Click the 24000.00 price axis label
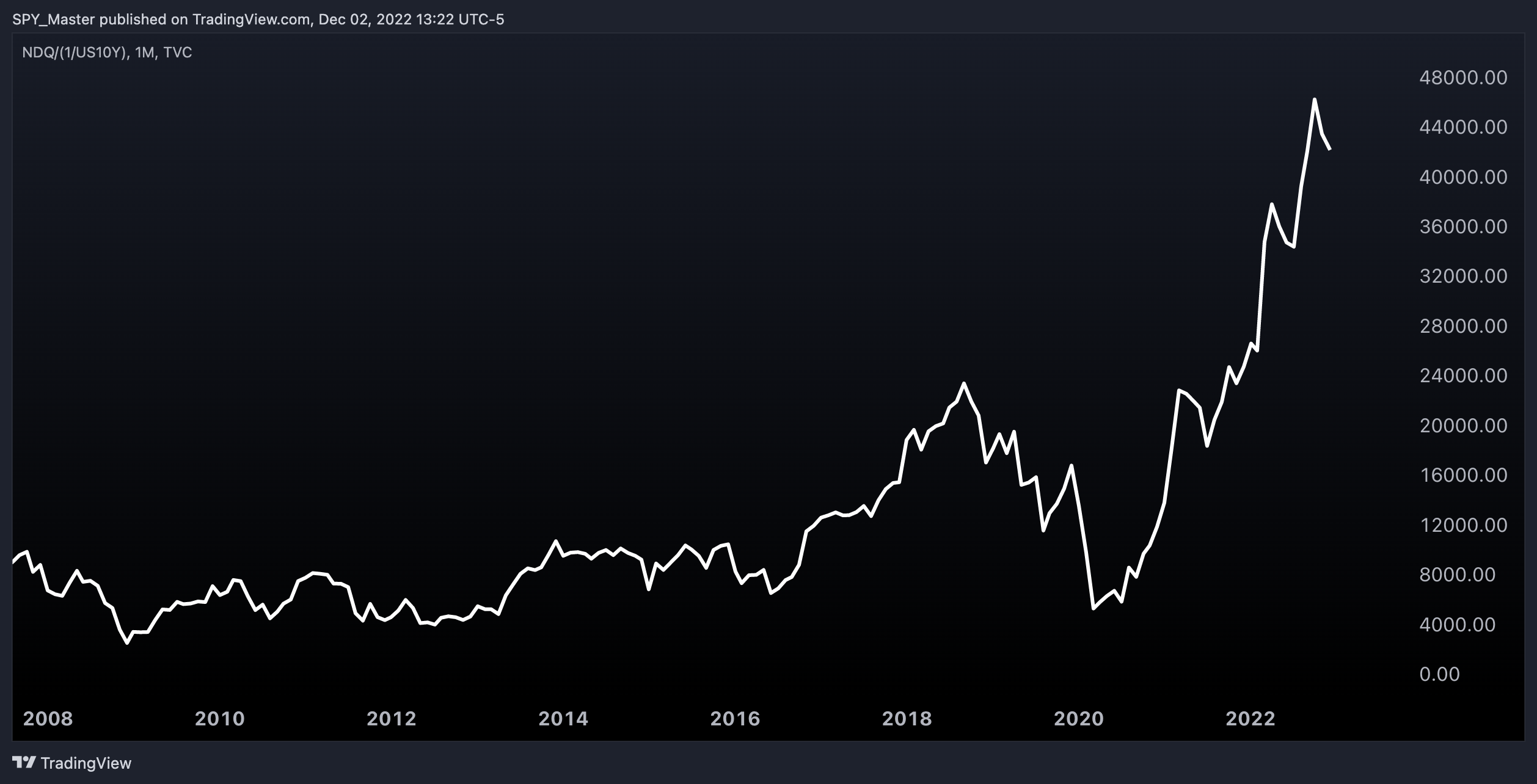 coord(1463,376)
